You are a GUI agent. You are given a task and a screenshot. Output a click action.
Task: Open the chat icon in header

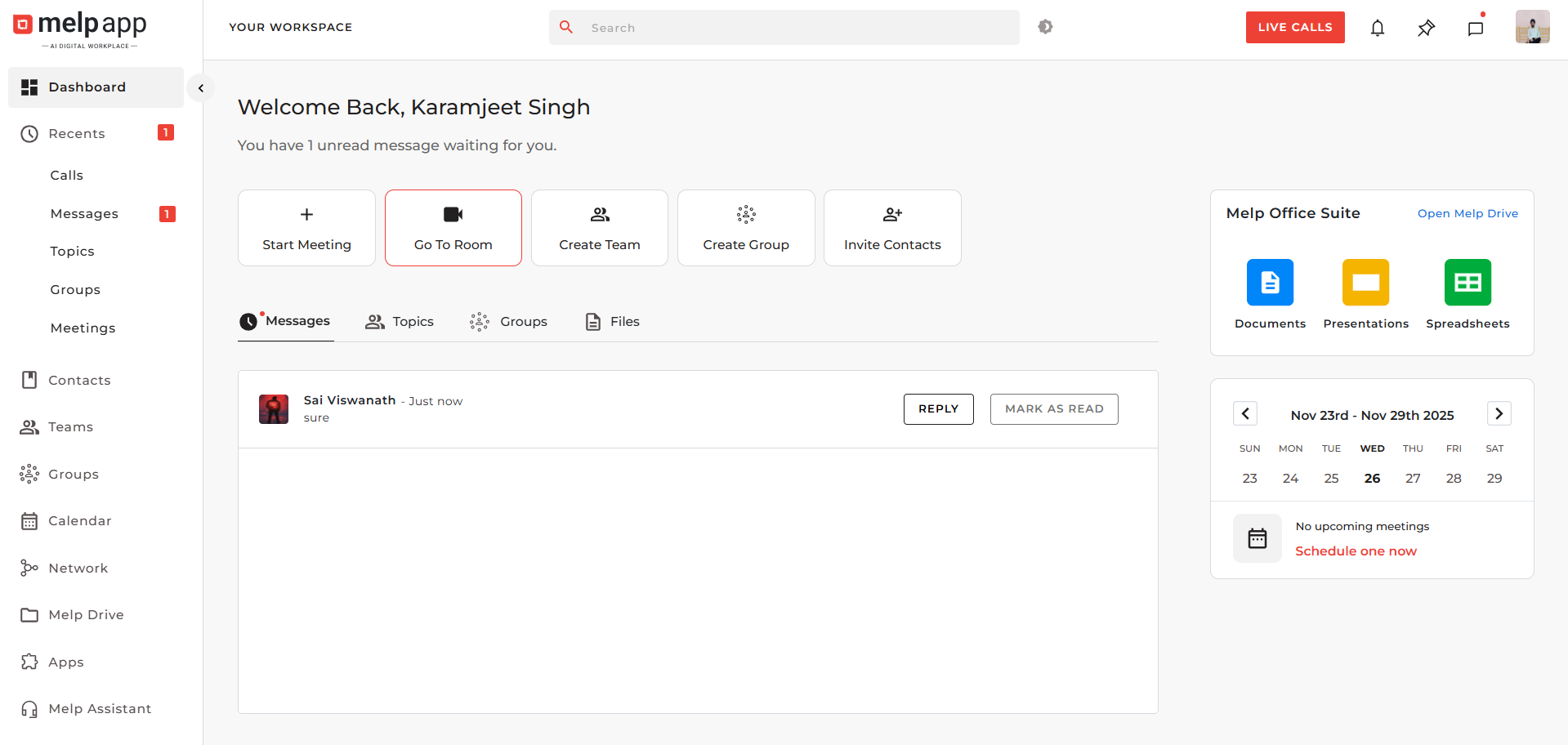[x=1476, y=28]
